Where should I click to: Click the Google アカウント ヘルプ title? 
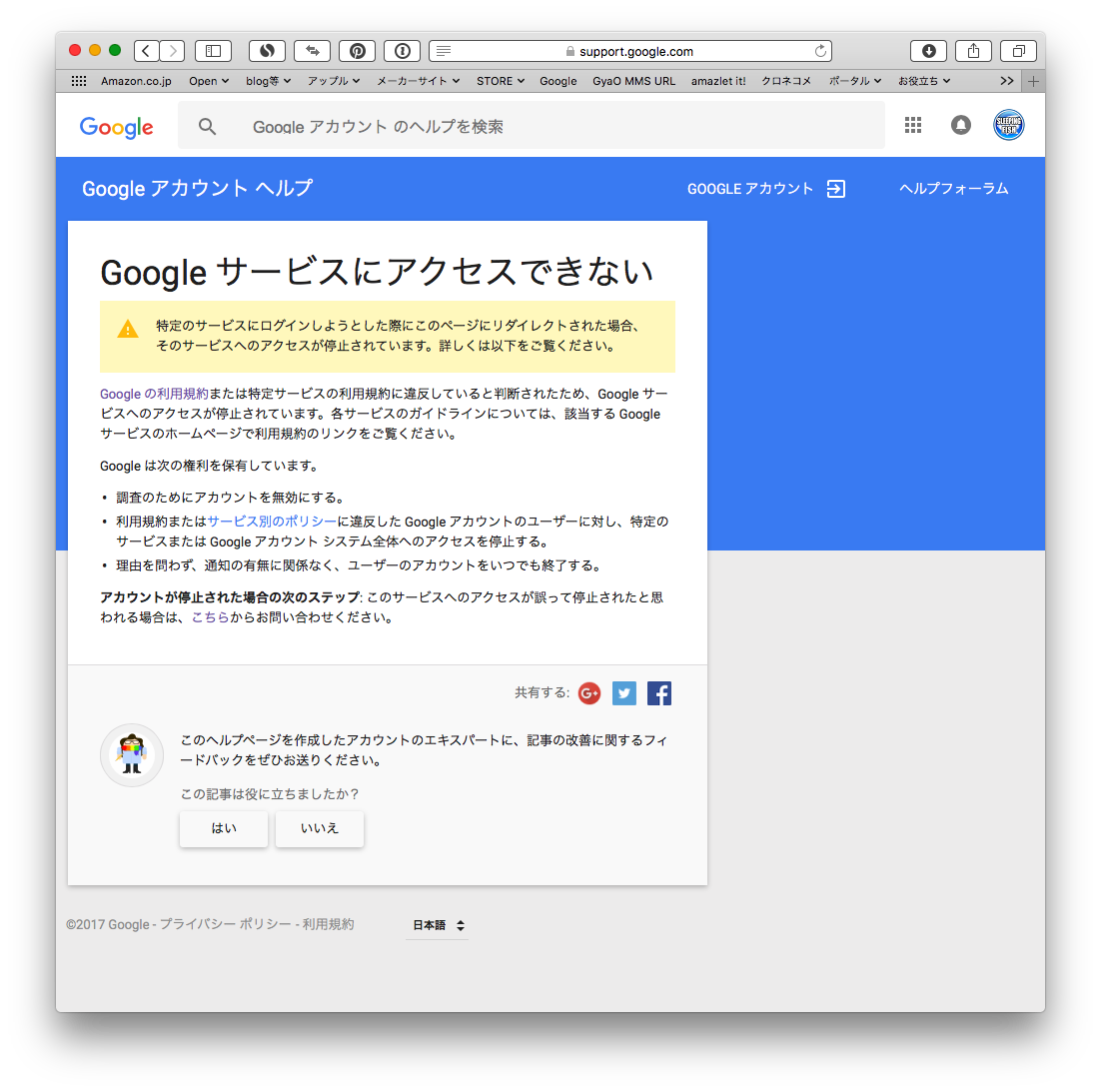(x=197, y=188)
